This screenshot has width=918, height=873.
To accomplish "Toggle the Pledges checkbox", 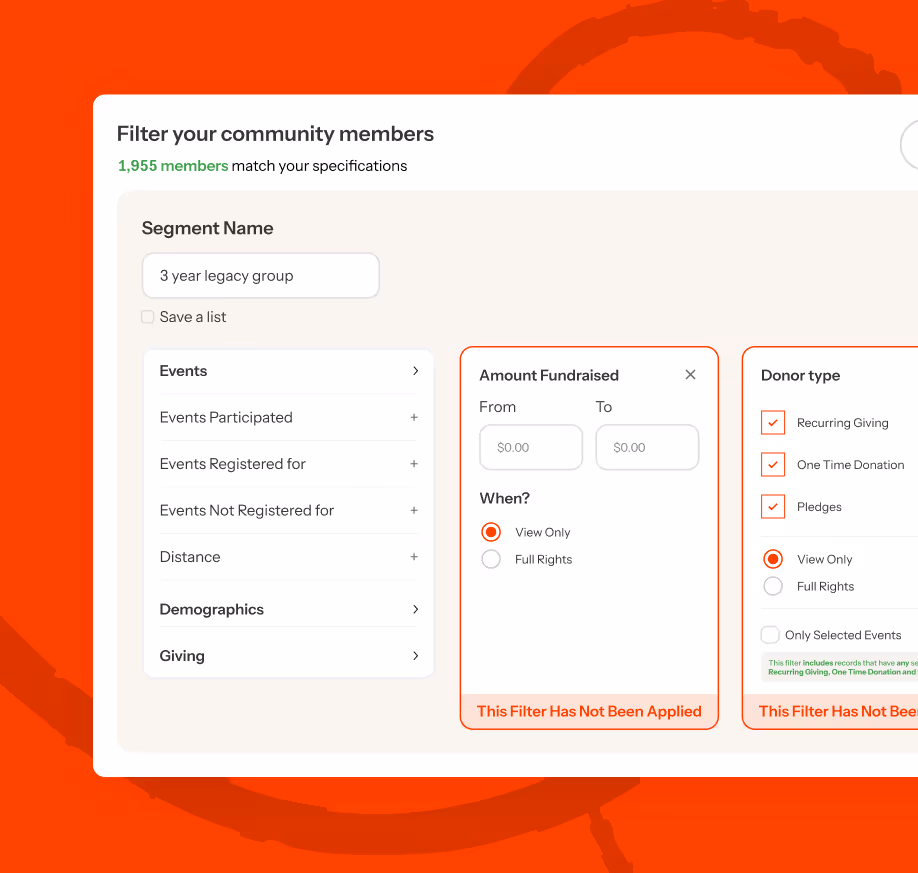I will (773, 506).
